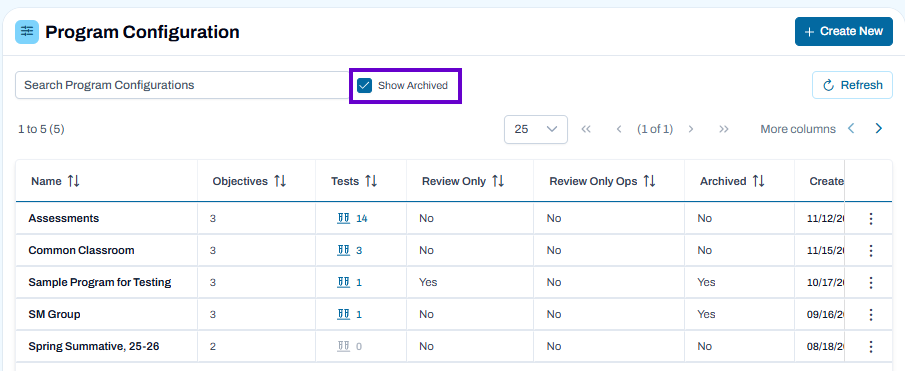Go to next page of results

click(691, 129)
